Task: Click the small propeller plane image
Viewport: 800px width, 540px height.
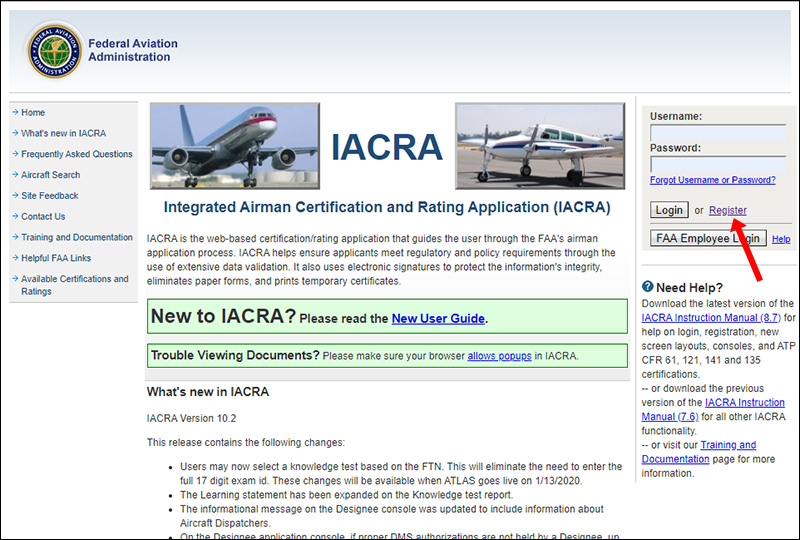Action: [540, 146]
